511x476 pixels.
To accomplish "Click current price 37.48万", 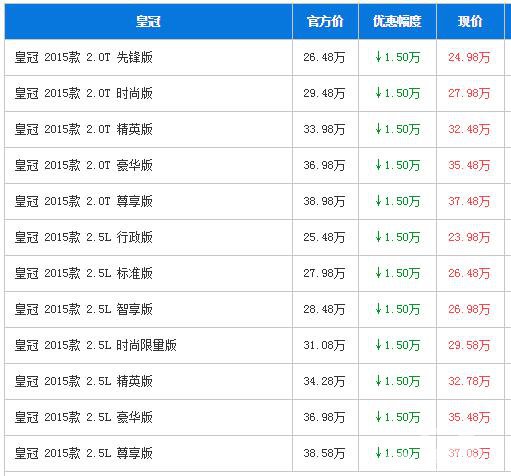I will (469, 201).
